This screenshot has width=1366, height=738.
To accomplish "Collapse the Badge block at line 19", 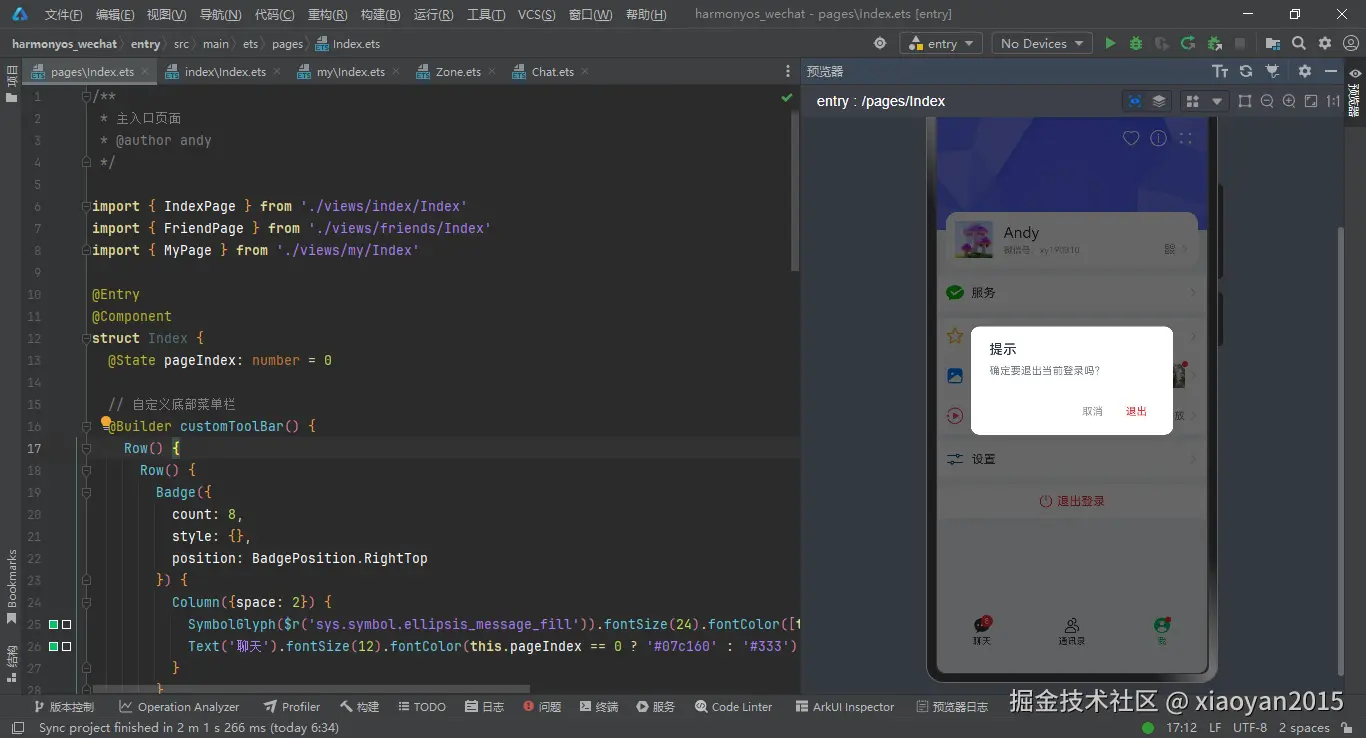I will click(84, 492).
